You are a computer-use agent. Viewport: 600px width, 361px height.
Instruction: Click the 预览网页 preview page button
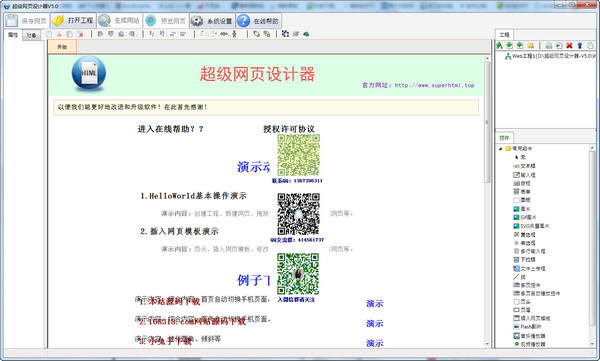(166, 21)
